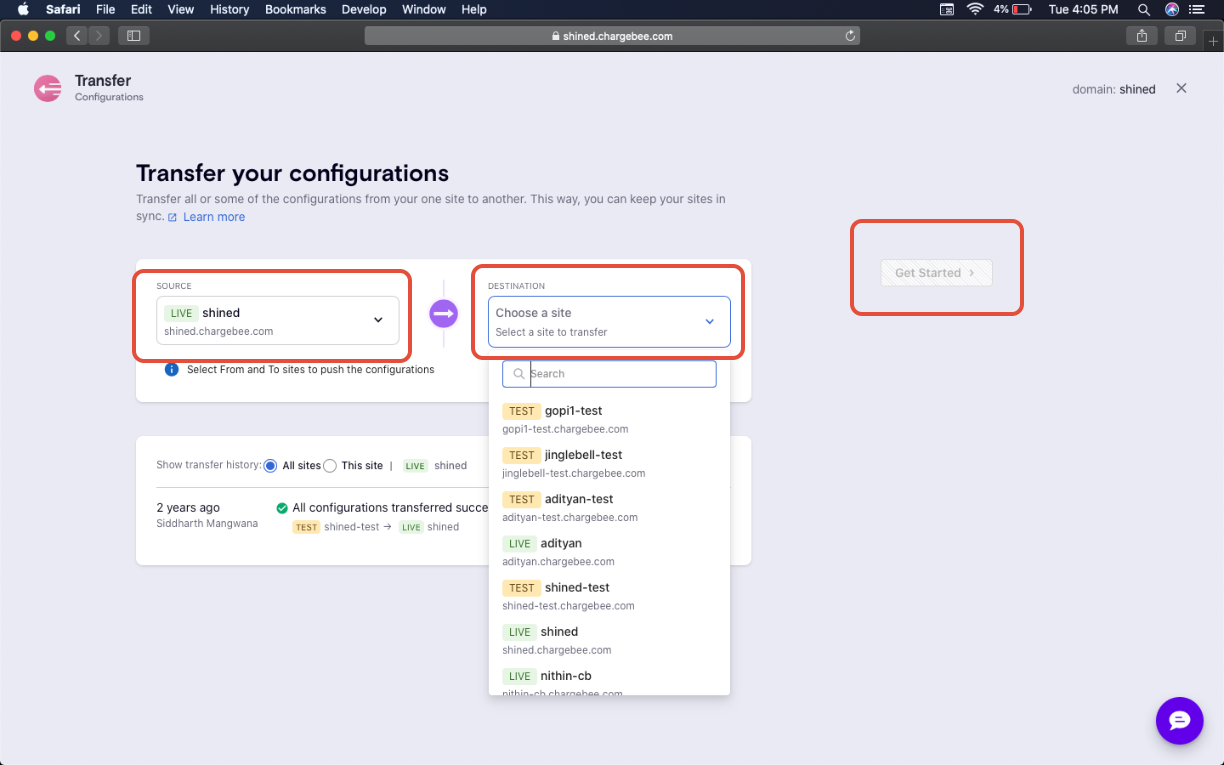Open the History menu in the menu bar

(x=229, y=10)
